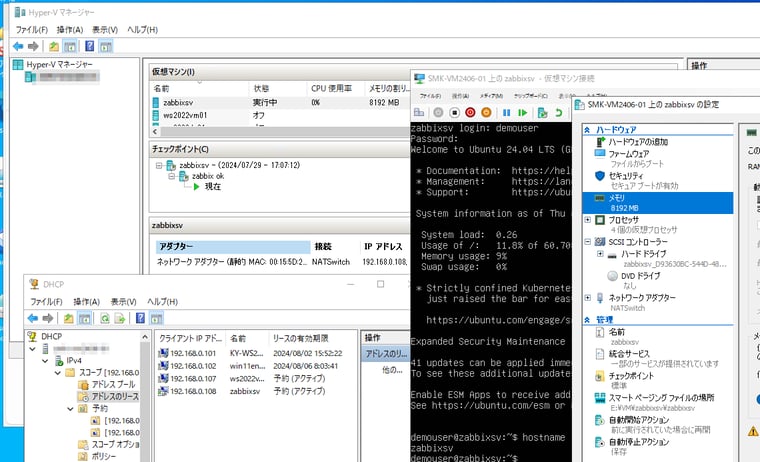Go back in Hyper-V Manager toolbar
This screenshot has width=760, height=462.
click(x=18, y=47)
